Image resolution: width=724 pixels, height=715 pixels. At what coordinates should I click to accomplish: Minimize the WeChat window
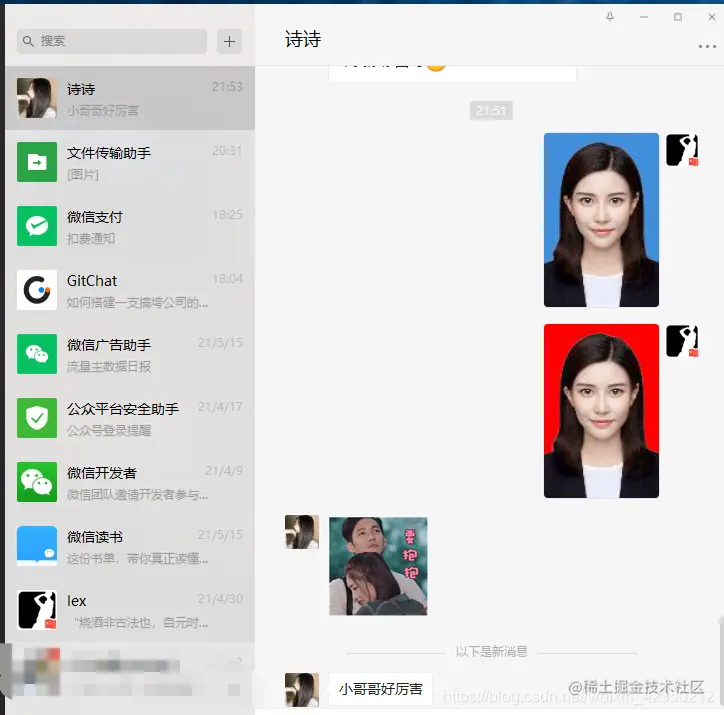[644, 17]
